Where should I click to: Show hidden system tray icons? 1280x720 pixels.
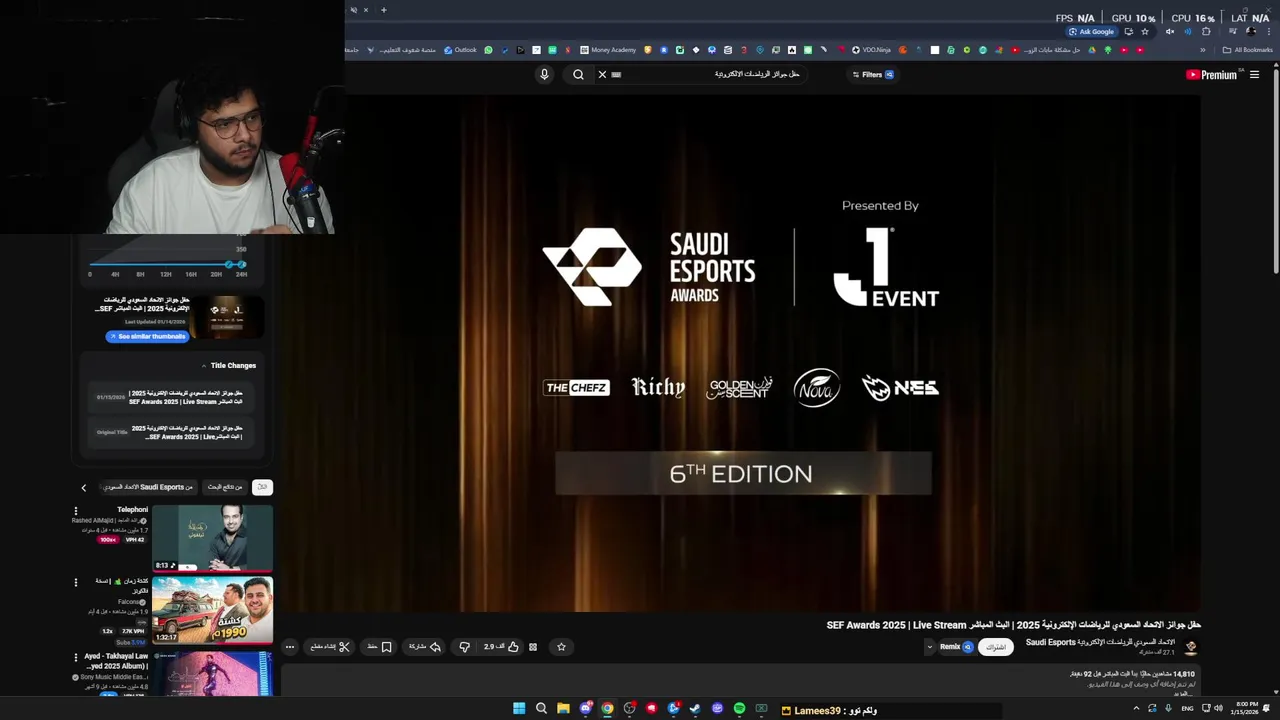[1136, 709]
